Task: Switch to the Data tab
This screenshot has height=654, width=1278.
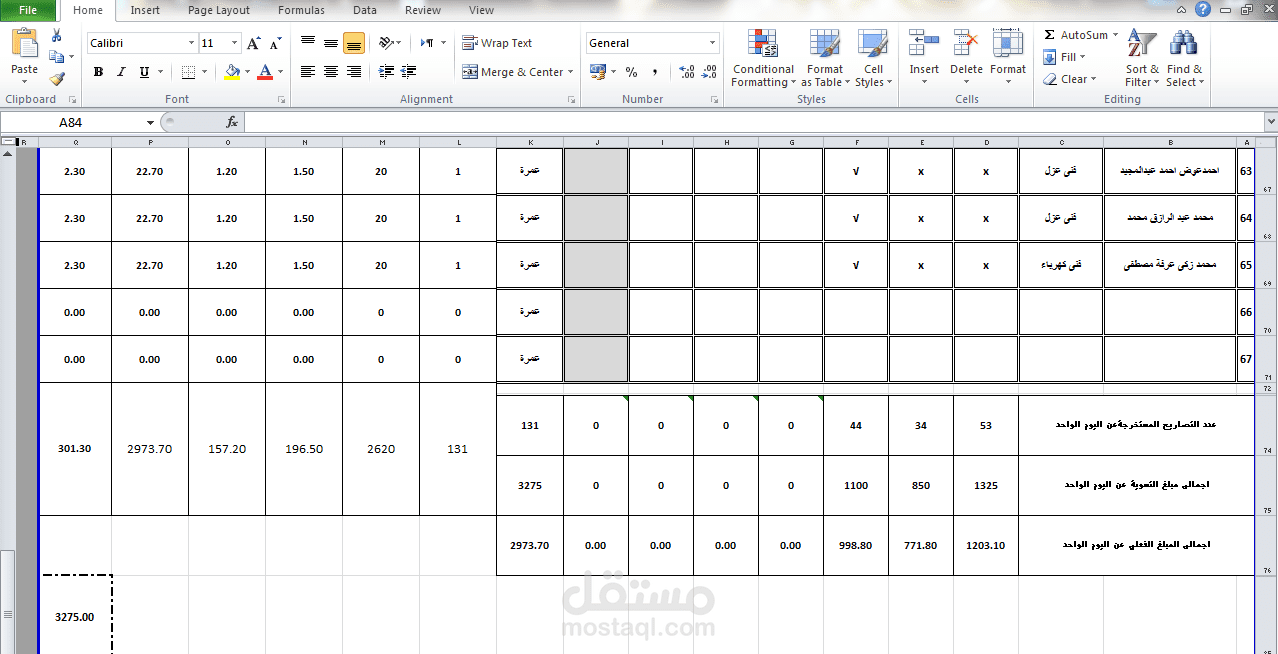Action: coord(365,10)
